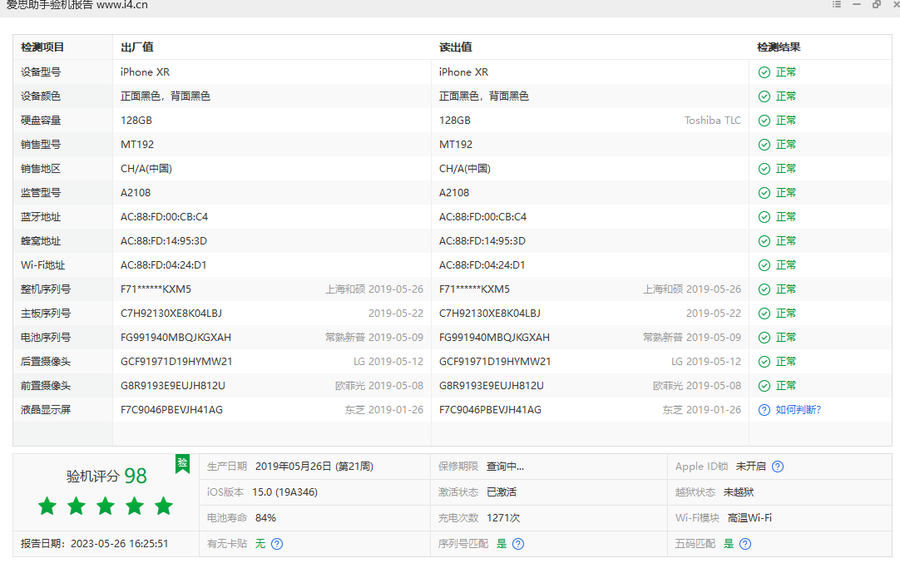Click GCF91971D19HYMW21 in the 读出值 column

[x=495, y=362]
